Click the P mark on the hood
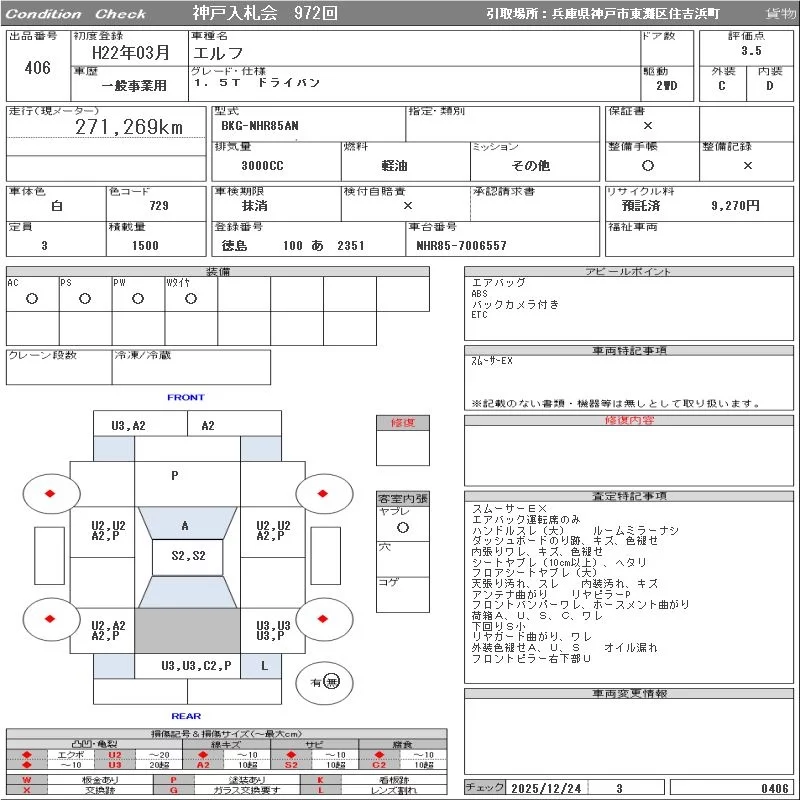 tap(175, 476)
